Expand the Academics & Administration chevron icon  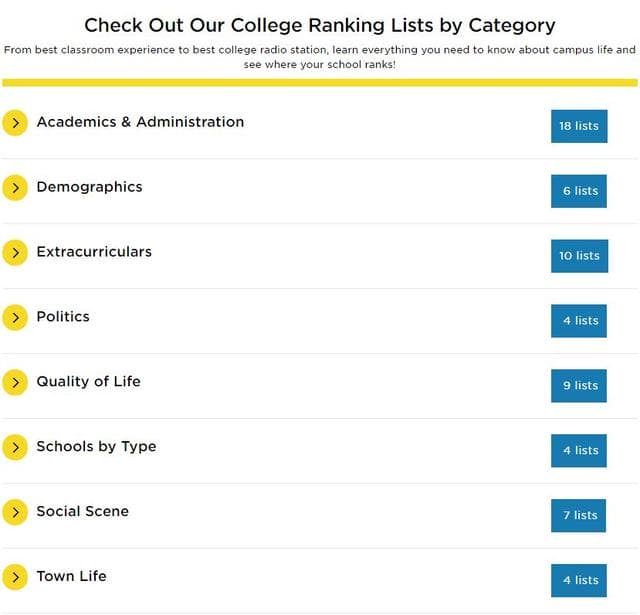point(15,123)
